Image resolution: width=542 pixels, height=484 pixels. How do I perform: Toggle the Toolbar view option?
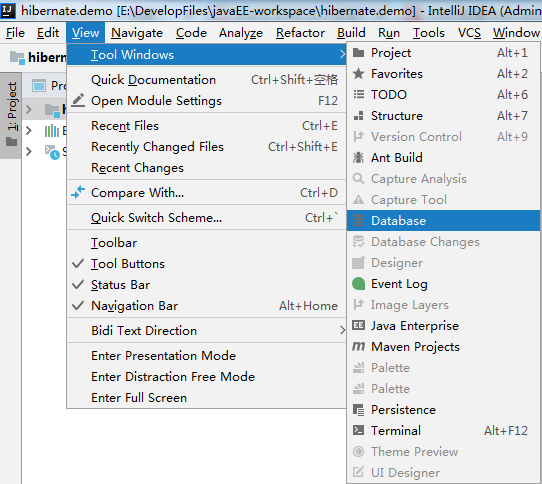(206, 243)
